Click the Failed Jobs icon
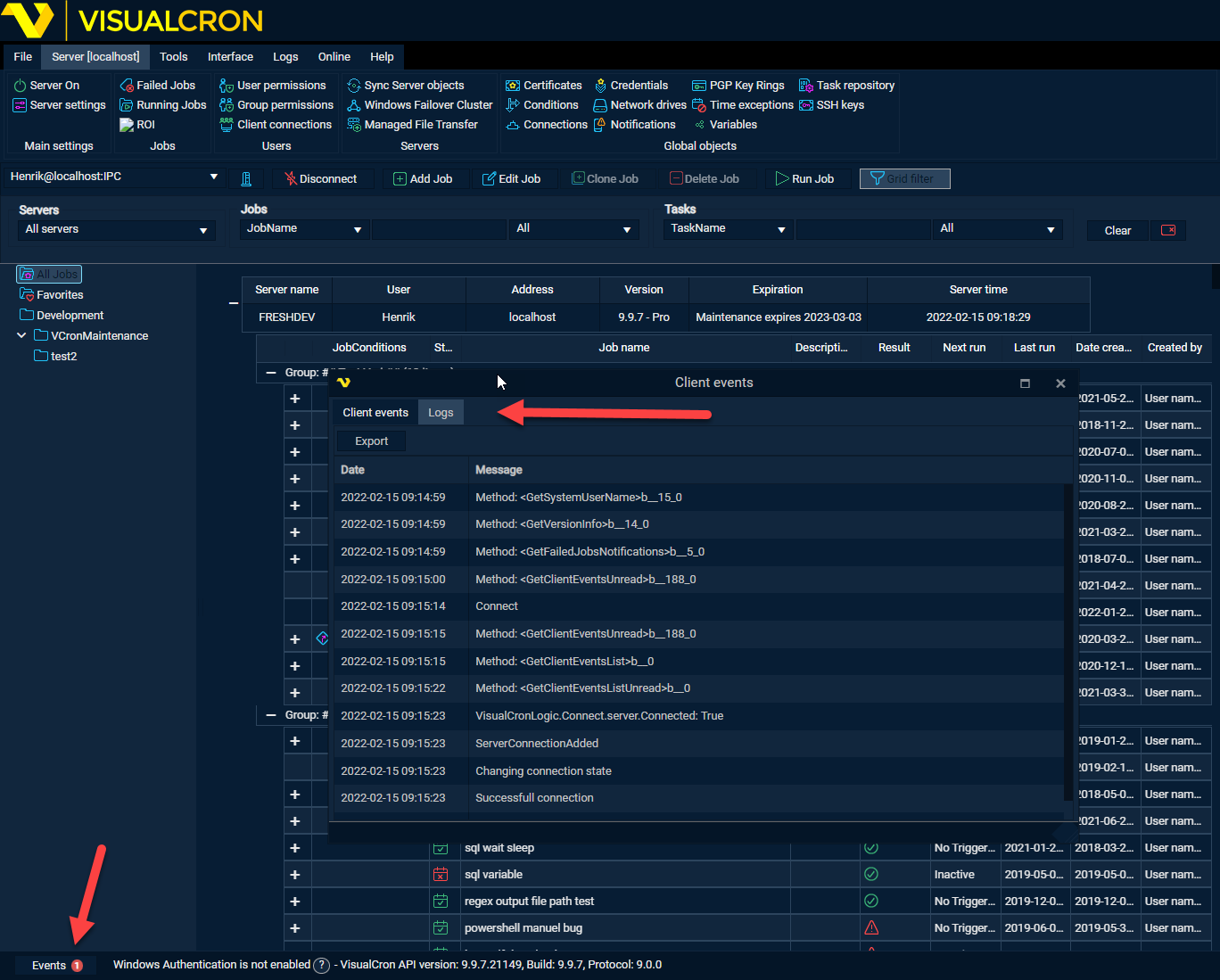 [x=127, y=86]
